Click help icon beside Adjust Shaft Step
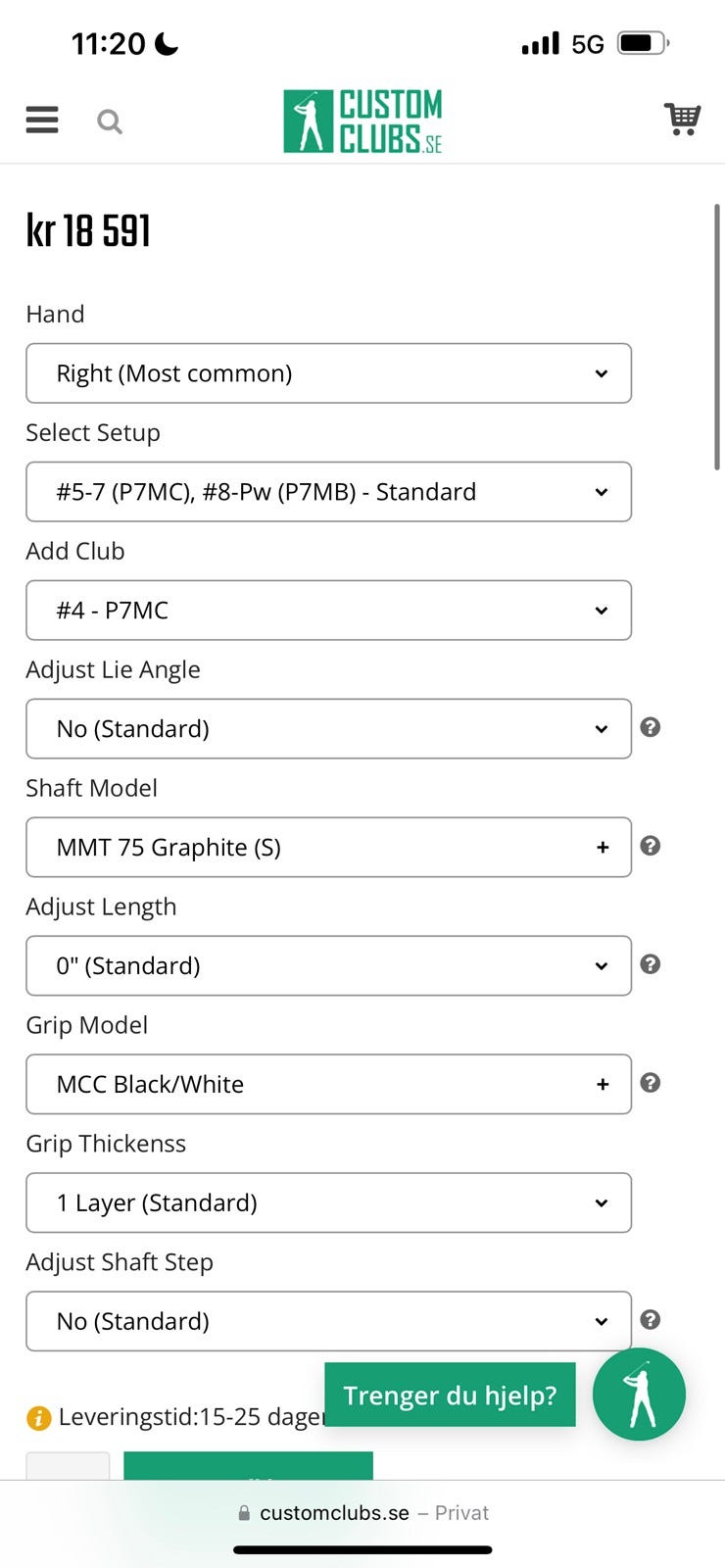 tap(650, 1320)
